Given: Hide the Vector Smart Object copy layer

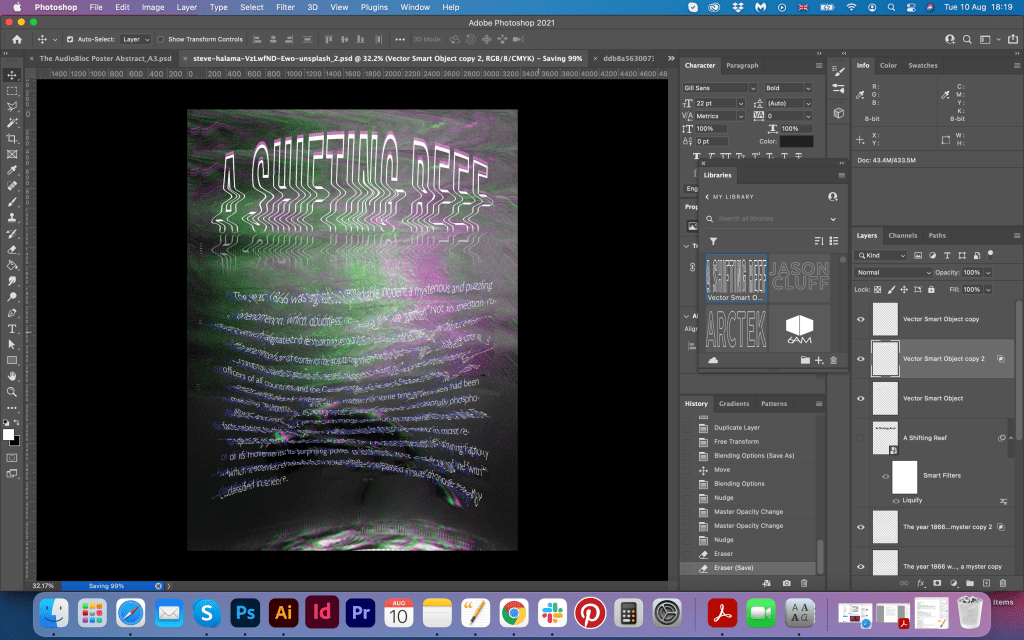Looking at the screenshot, I should [x=861, y=318].
